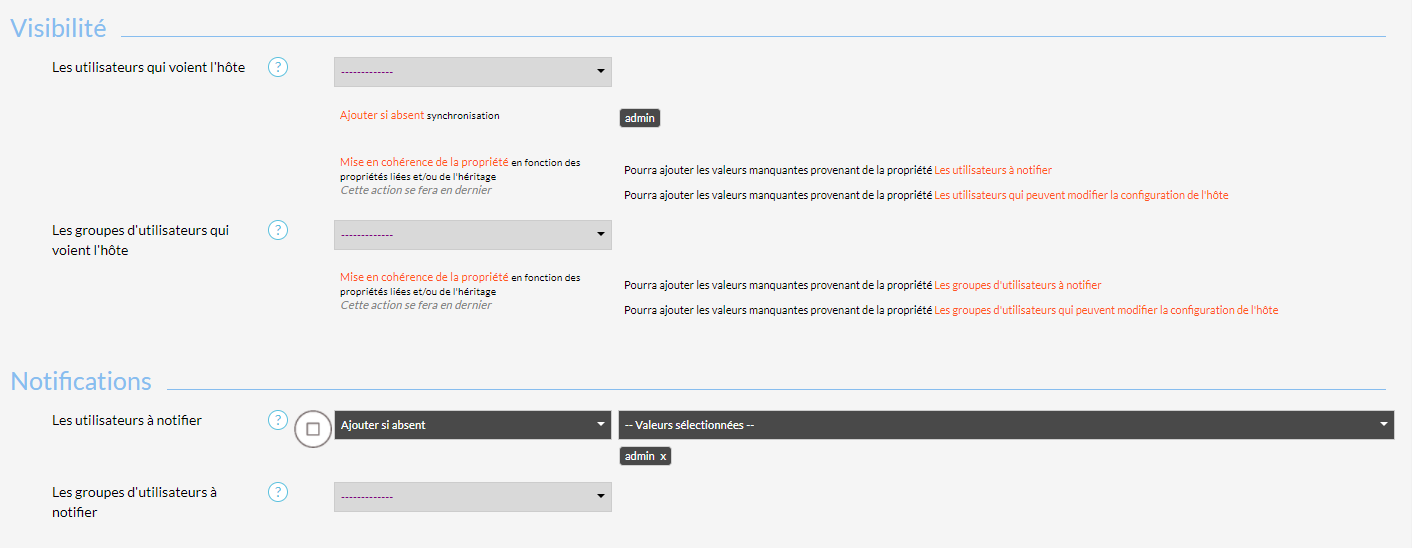The width and height of the screenshot is (1412, 548).
Task: Click first "Mise en cohérence de la propriété" text
Action: click(x=424, y=163)
